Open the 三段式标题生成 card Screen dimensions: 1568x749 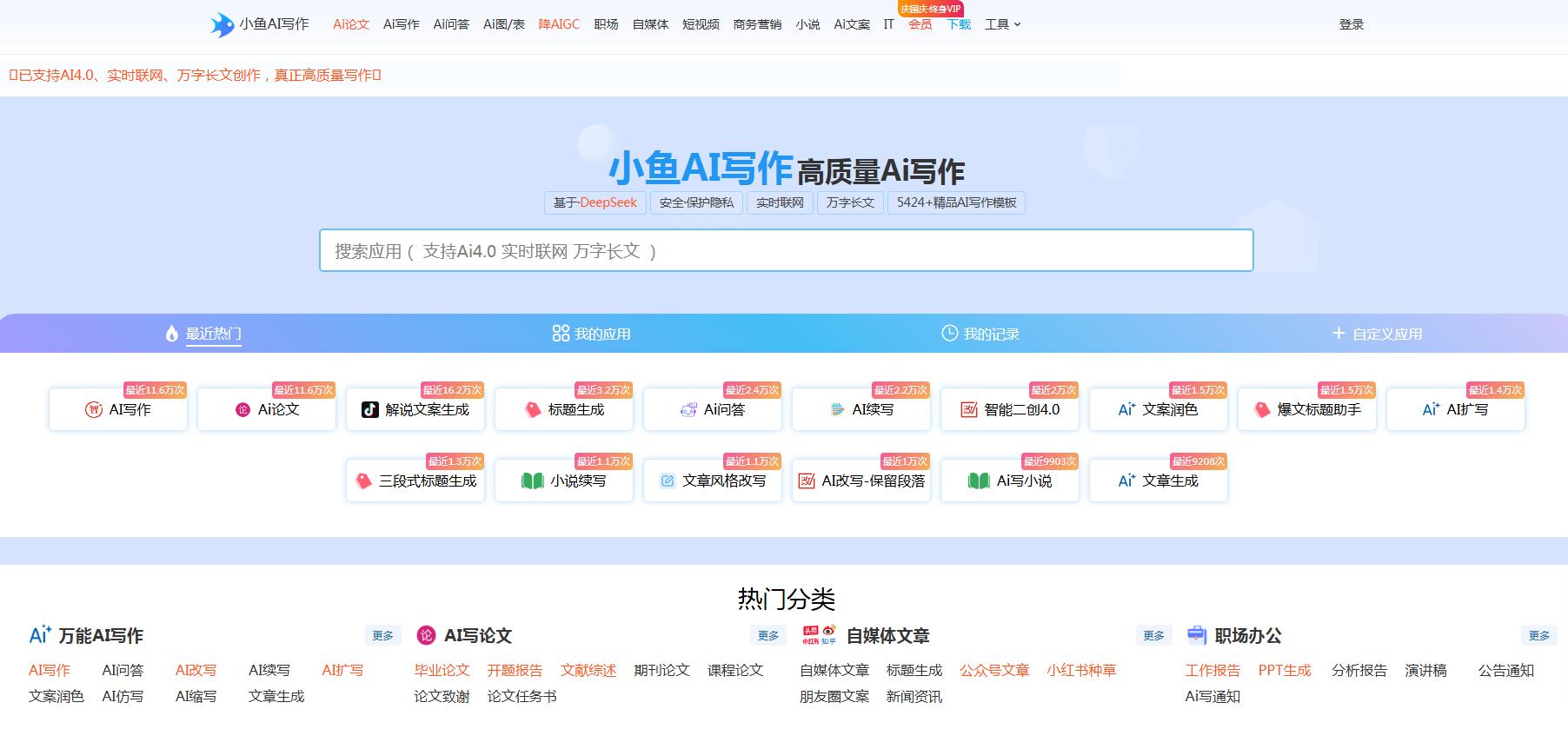(x=415, y=481)
